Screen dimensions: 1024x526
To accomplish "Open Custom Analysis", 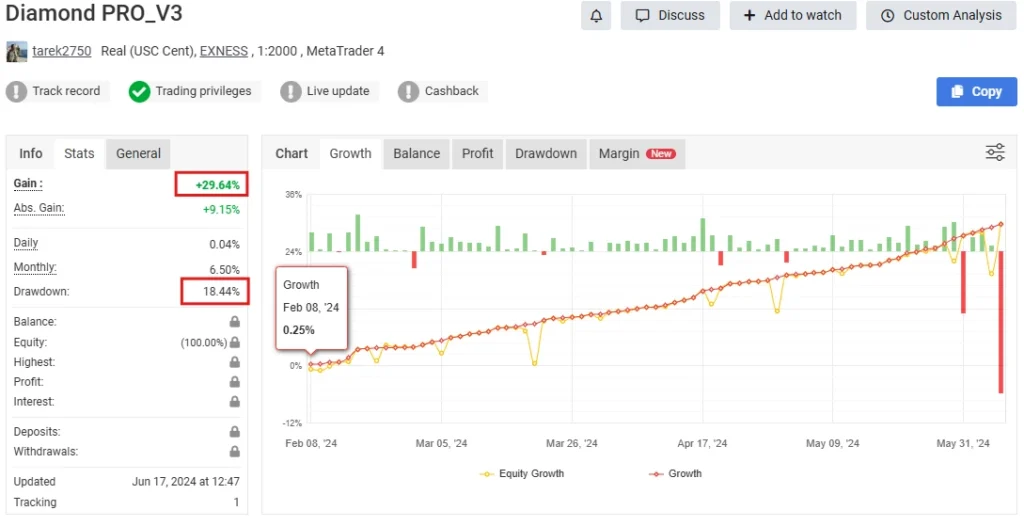I will [x=941, y=16].
